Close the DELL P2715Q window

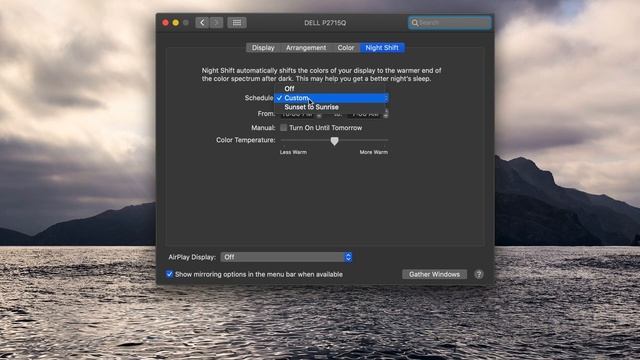165,23
